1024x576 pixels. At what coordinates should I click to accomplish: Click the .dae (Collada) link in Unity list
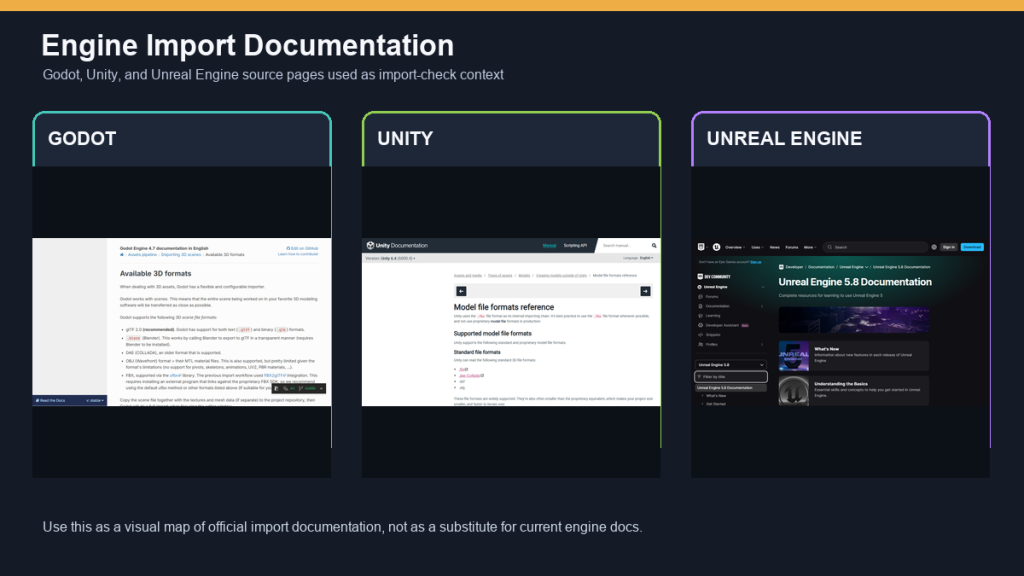coord(471,376)
